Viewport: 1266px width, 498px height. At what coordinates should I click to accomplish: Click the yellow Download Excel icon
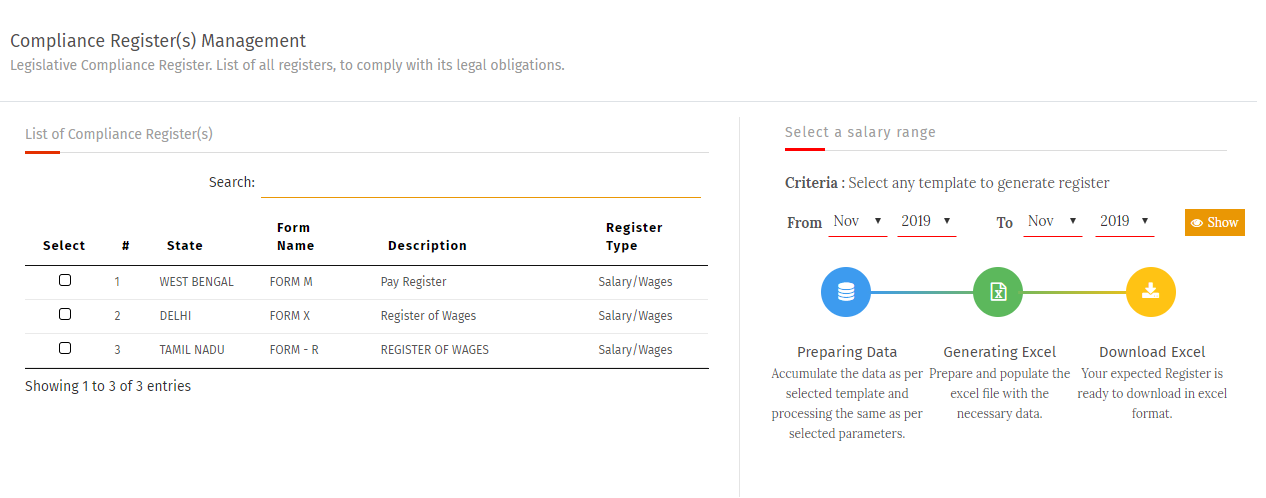pos(1150,292)
